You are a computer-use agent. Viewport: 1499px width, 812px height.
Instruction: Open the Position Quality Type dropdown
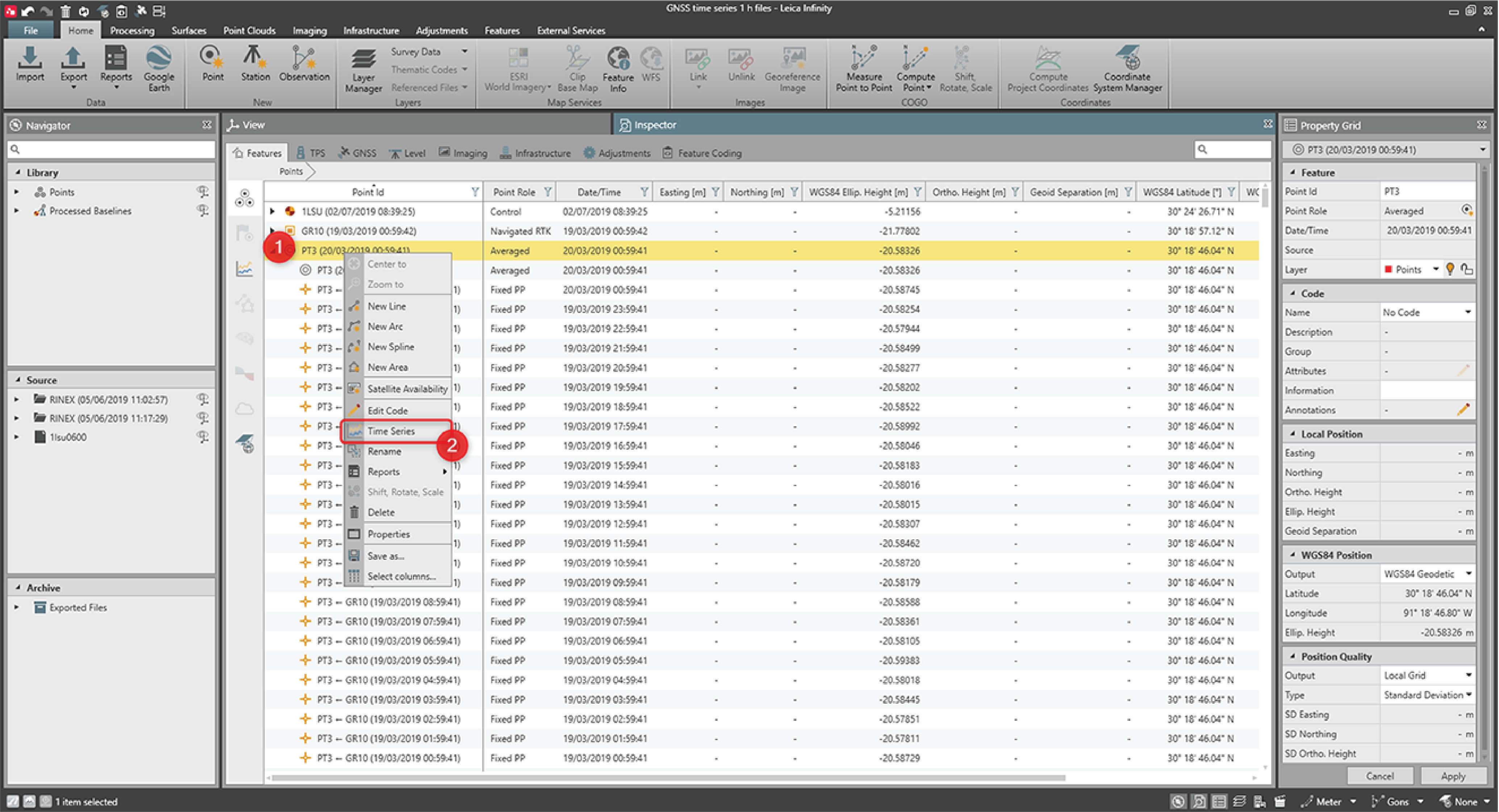1468,695
